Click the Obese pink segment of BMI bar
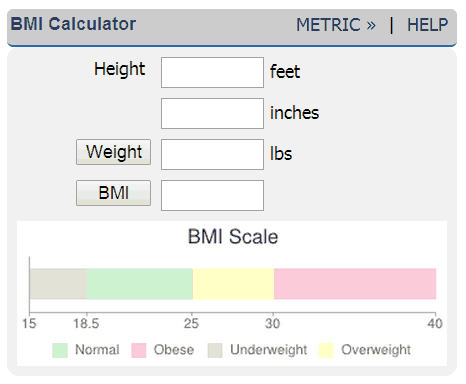Image resolution: width=466 pixels, height=384 pixels. [x=355, y=284]
